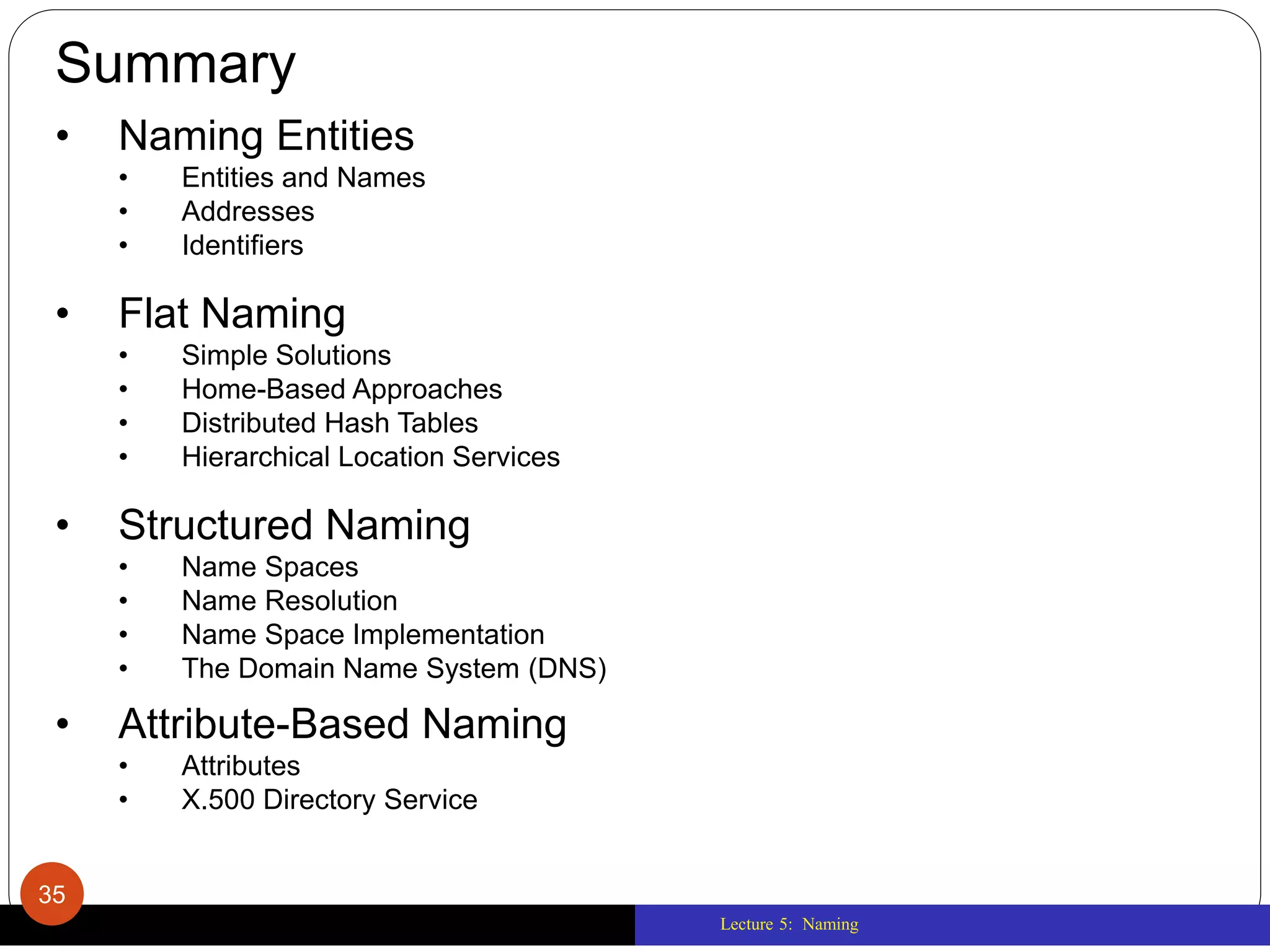Screen dimensions: 1270x952
Task: Select the Addresses bullet item
Action: (247, 212)
